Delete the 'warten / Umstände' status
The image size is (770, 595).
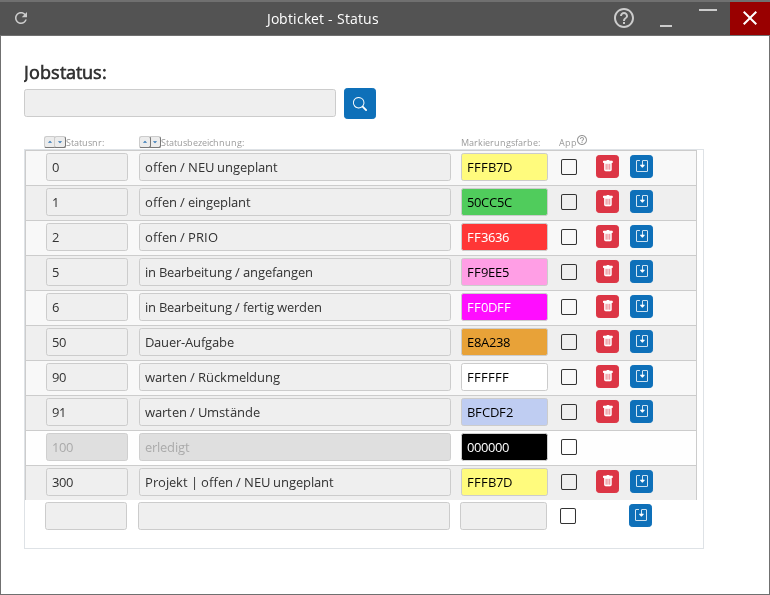tap(607, 412)
